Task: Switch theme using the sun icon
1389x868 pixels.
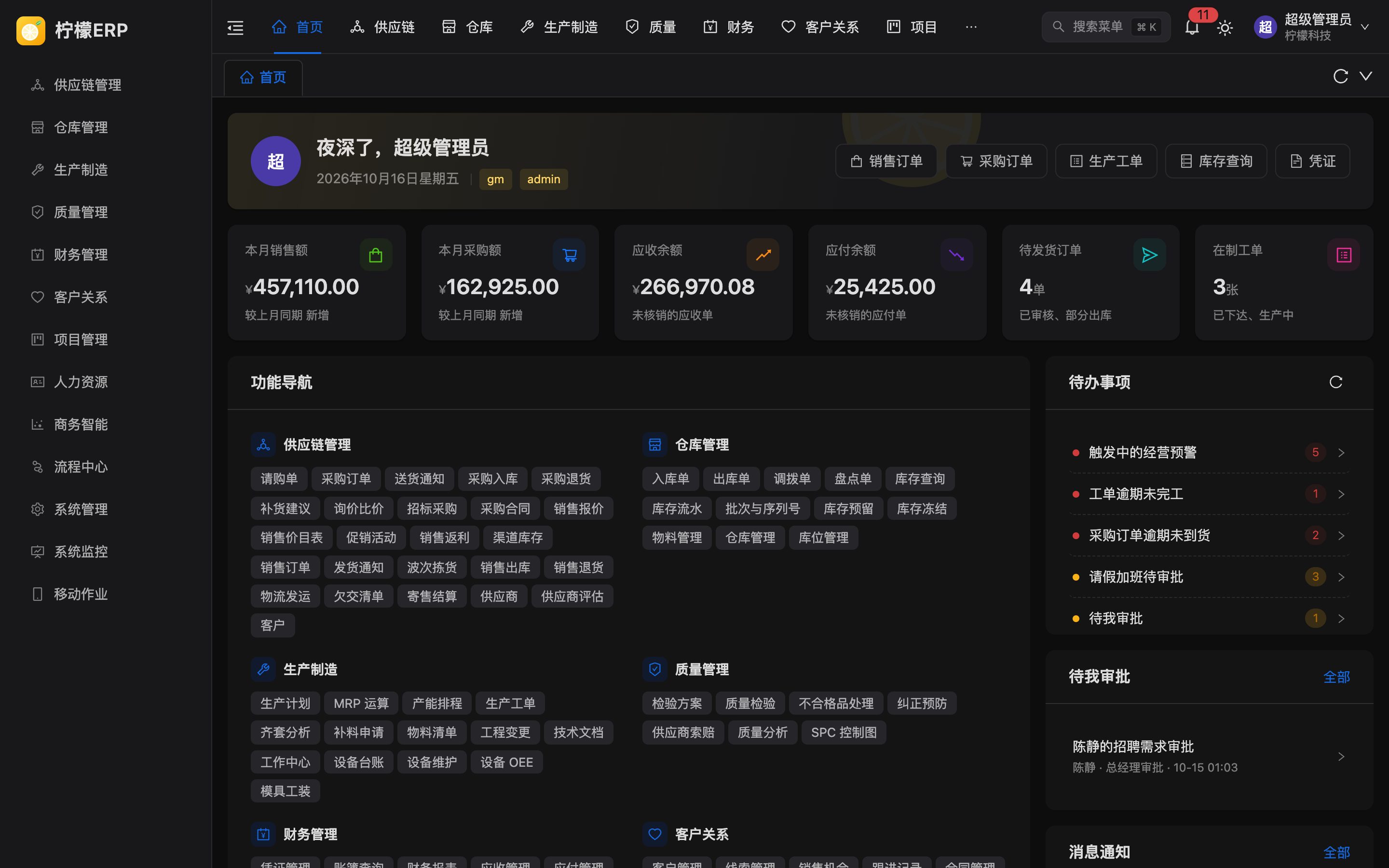Action: (x=1225, y=27)
